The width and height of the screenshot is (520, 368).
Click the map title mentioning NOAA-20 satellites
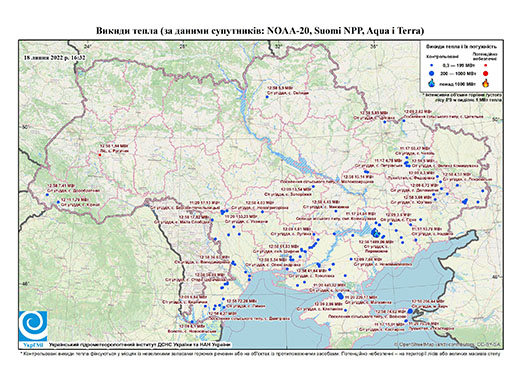coord(260,31)
